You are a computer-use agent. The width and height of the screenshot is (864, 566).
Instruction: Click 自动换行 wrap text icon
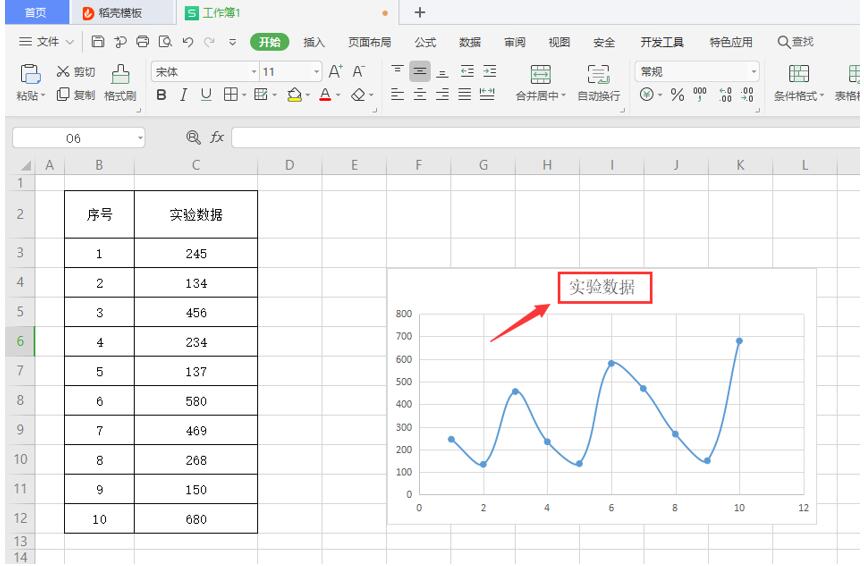point(598,74)
